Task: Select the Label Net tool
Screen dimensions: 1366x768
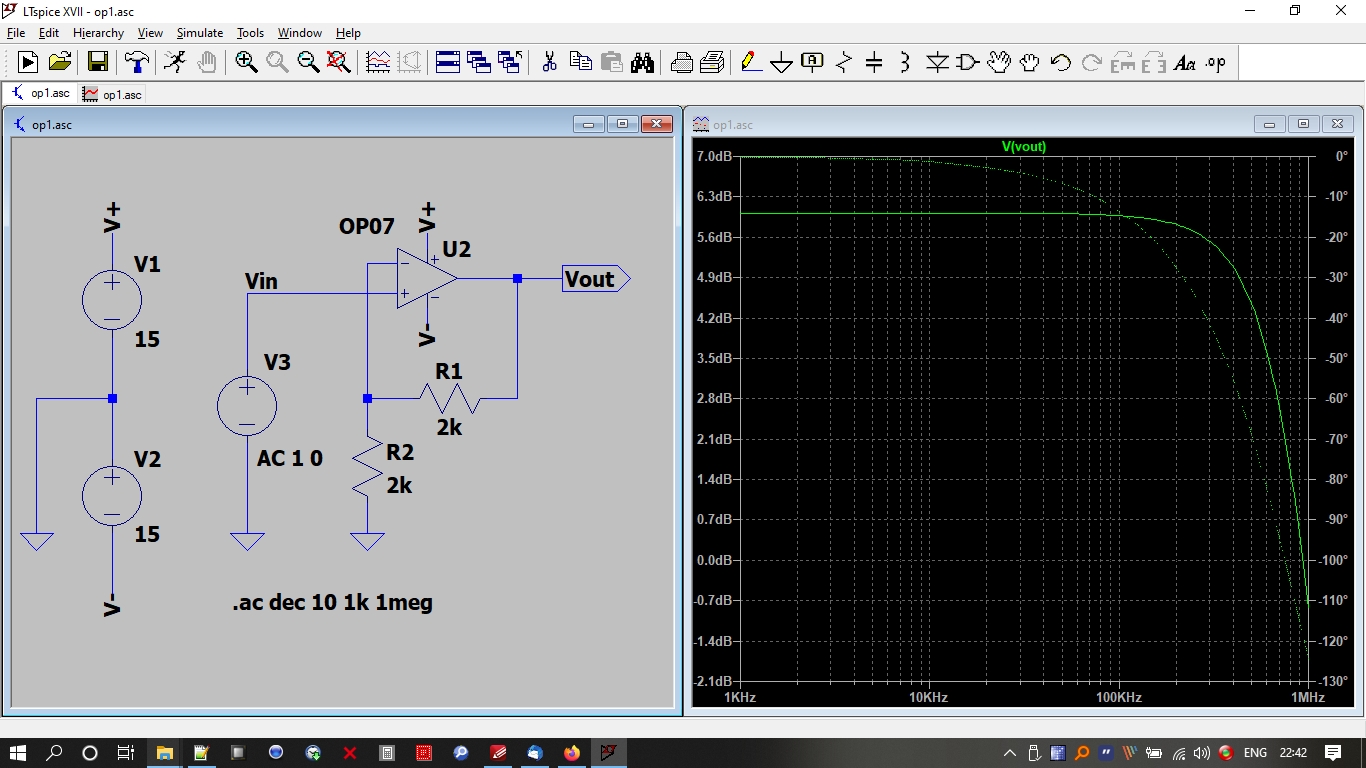Action: 813,62
